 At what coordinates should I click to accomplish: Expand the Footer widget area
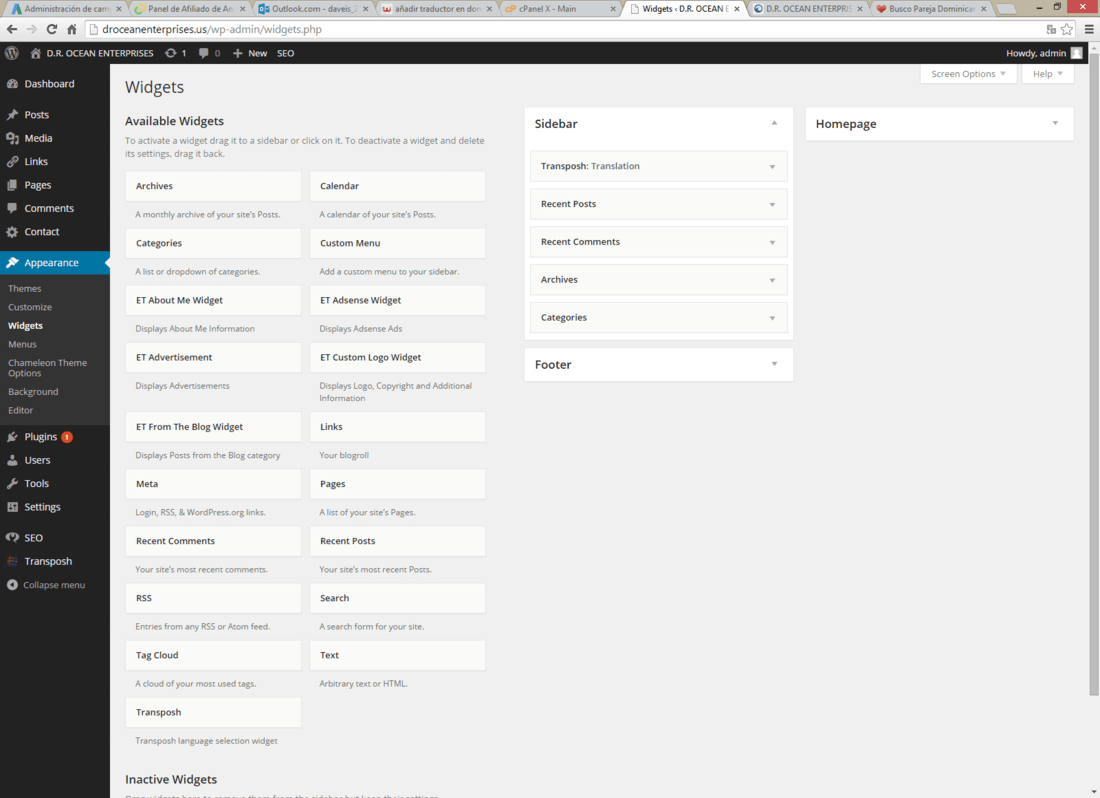(x=774, y=364)
